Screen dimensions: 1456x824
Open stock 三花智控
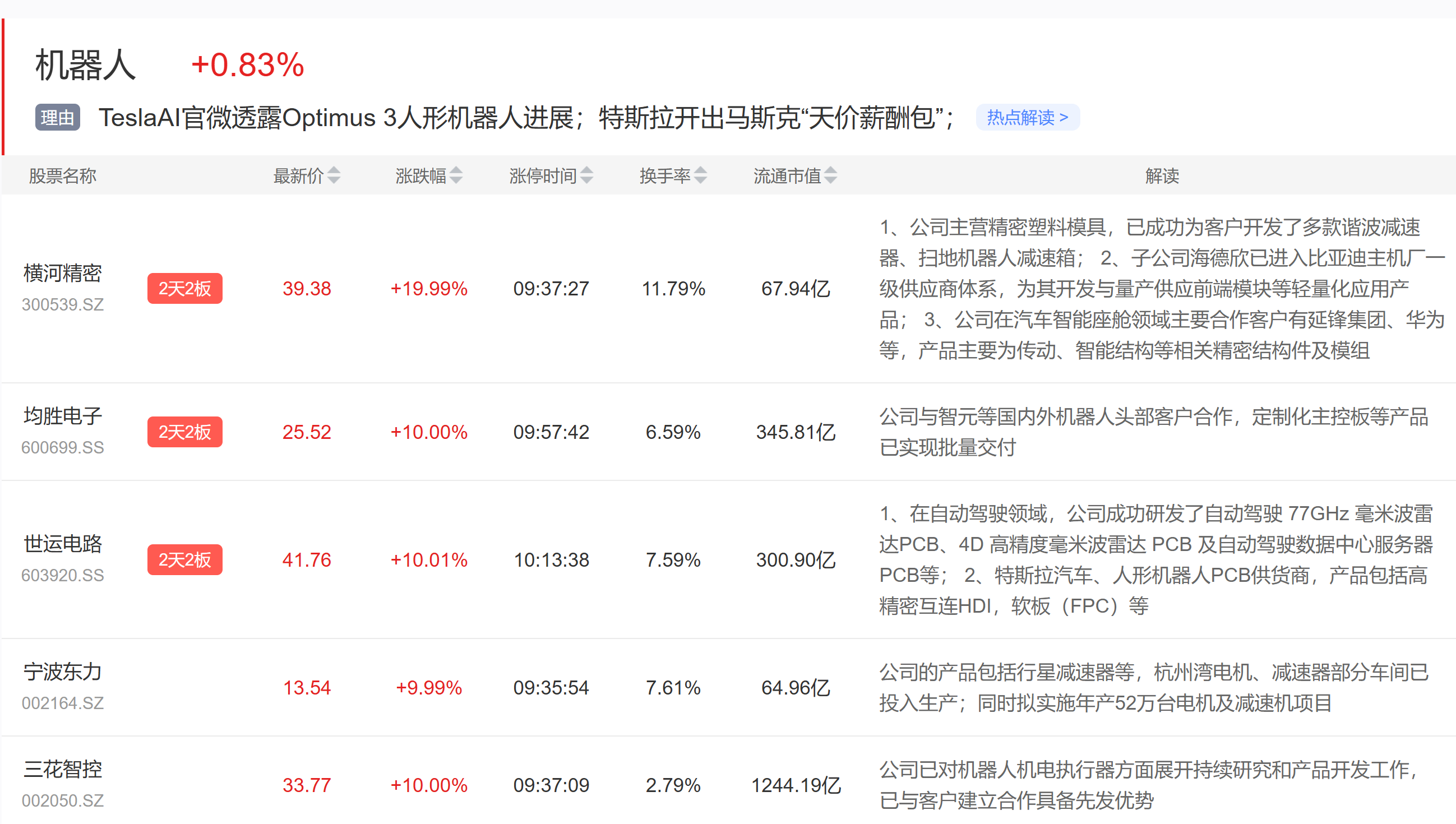point(63,769)
